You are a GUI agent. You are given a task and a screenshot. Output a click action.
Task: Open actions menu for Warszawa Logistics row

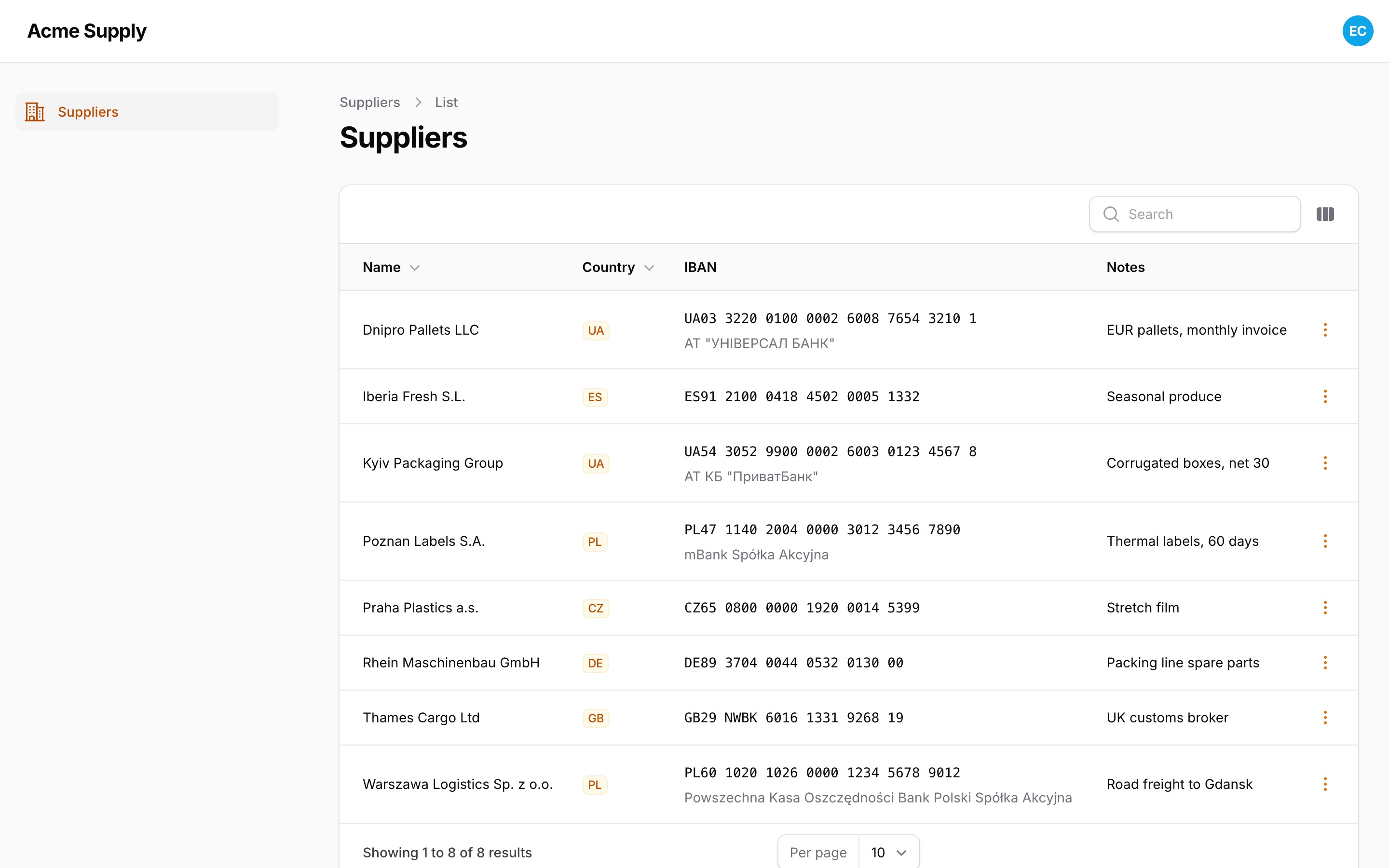pos(1325,785)
